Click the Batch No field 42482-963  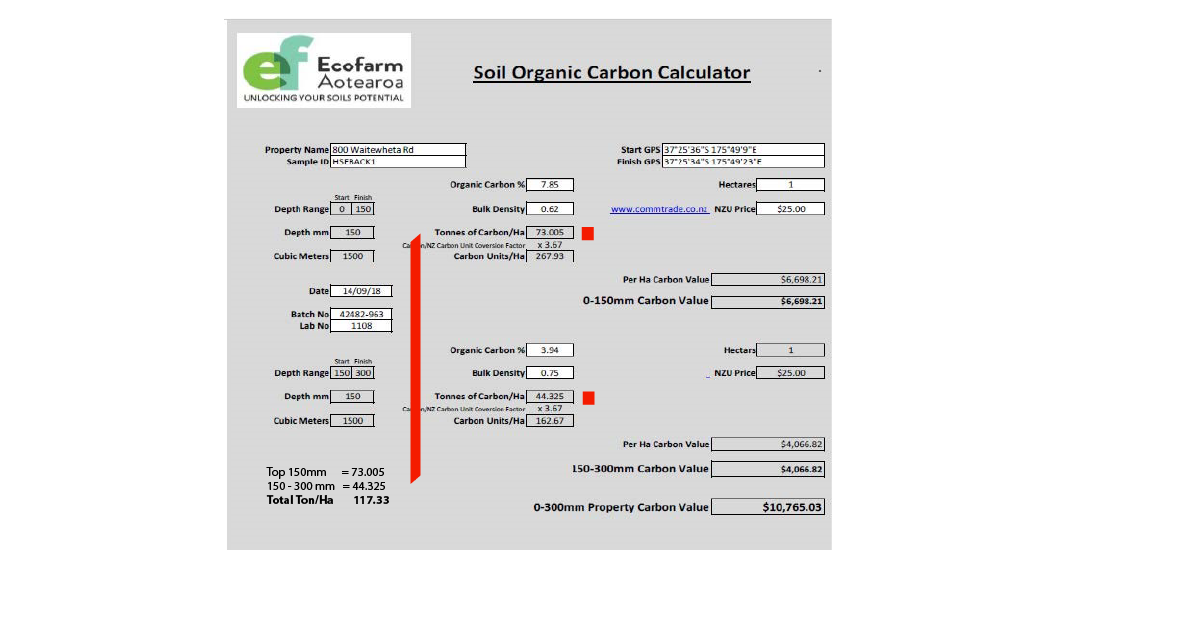pos(362,314)
